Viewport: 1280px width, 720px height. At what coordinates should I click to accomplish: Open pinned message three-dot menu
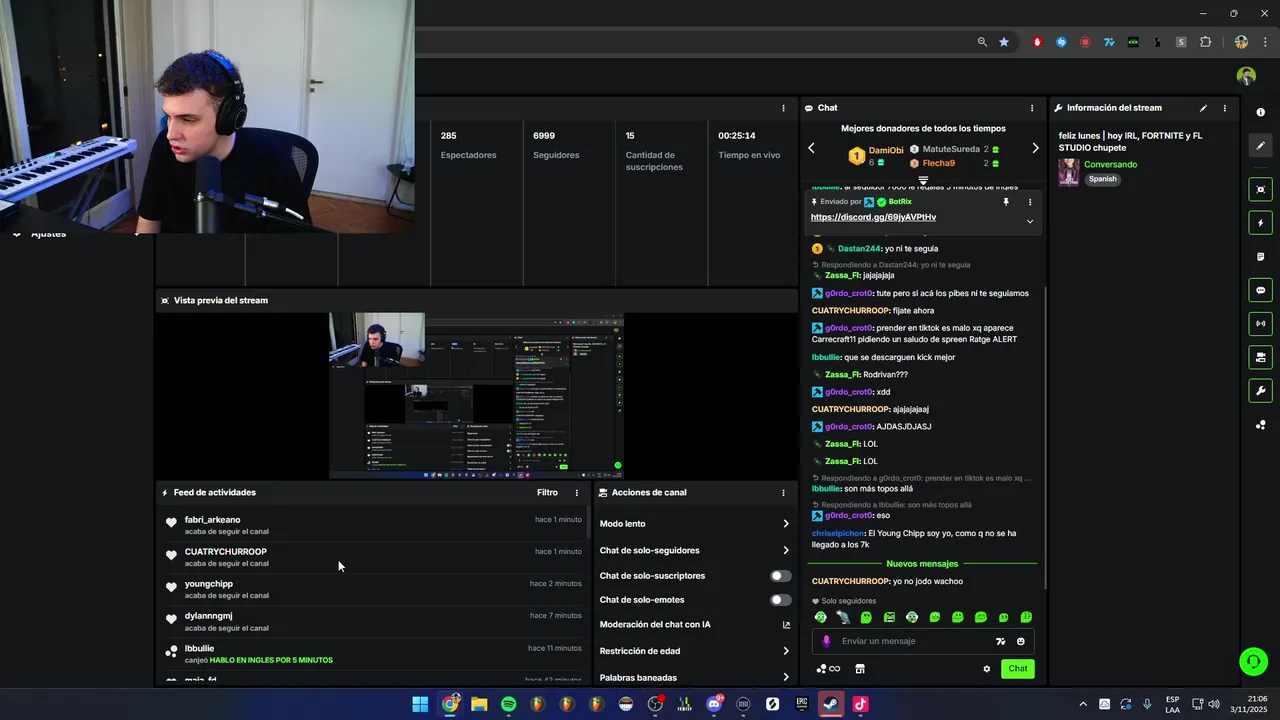pyautogui.click(x=1030, y=202)
